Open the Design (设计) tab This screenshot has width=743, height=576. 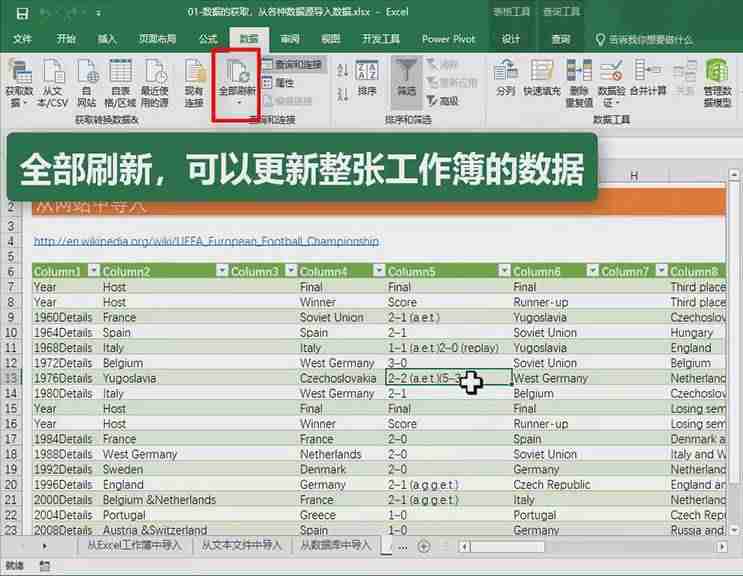click(511, 39)
